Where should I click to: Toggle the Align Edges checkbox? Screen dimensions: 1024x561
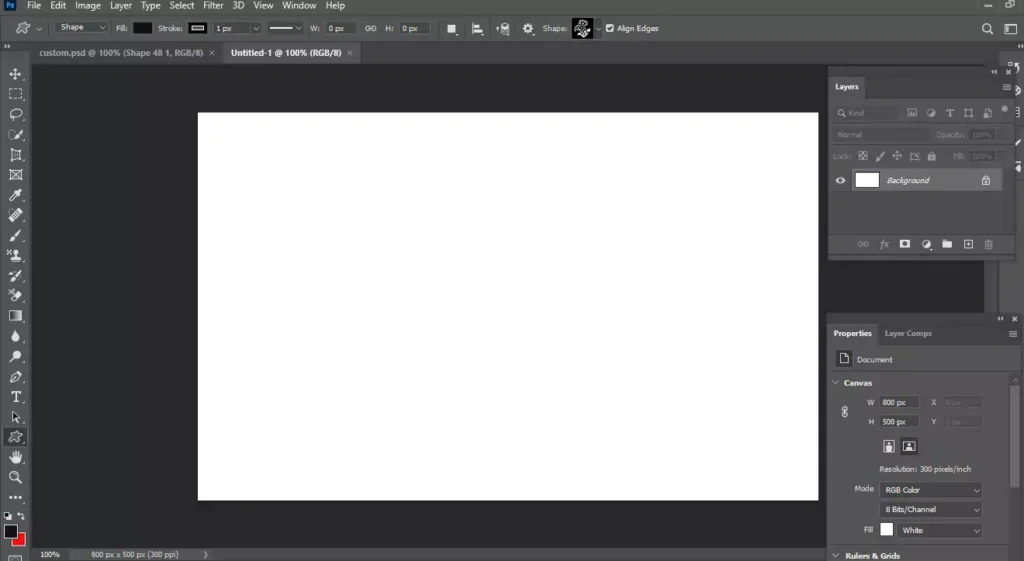click(610, 28)
